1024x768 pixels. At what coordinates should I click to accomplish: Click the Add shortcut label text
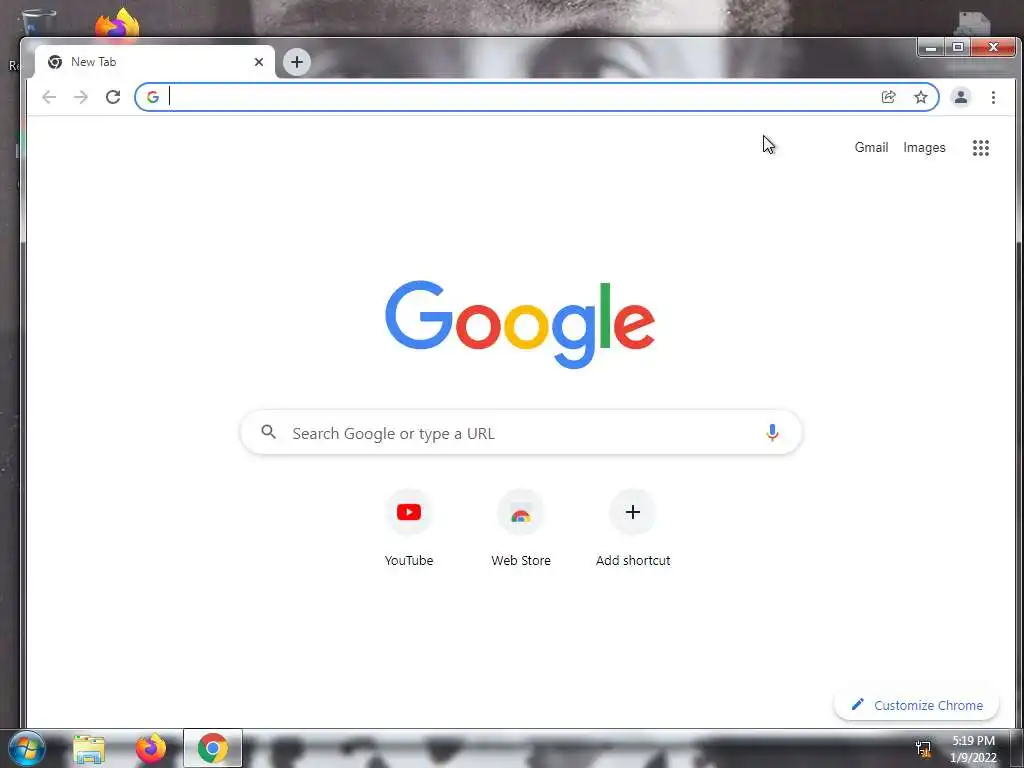click(x=633, y=560)
